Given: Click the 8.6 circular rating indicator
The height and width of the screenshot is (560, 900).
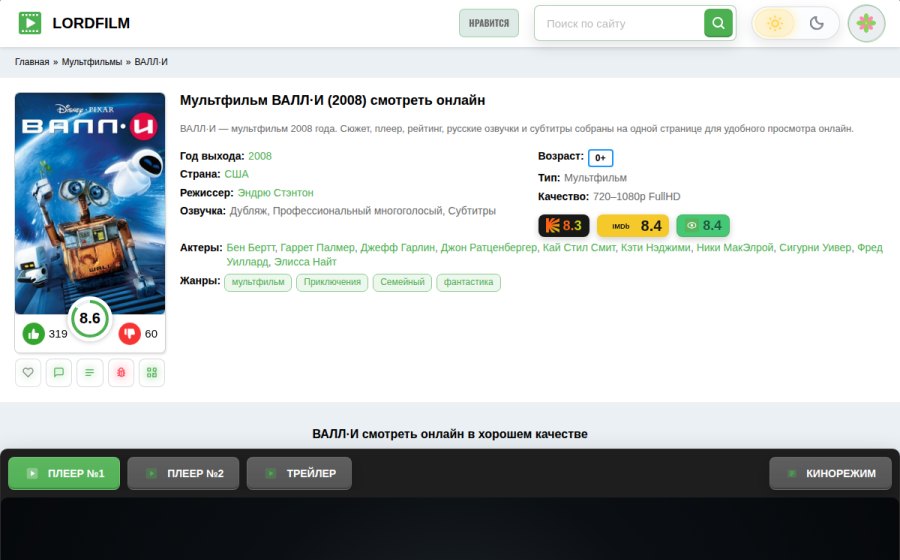Looking at the screenshot, I should pos(90,318).
